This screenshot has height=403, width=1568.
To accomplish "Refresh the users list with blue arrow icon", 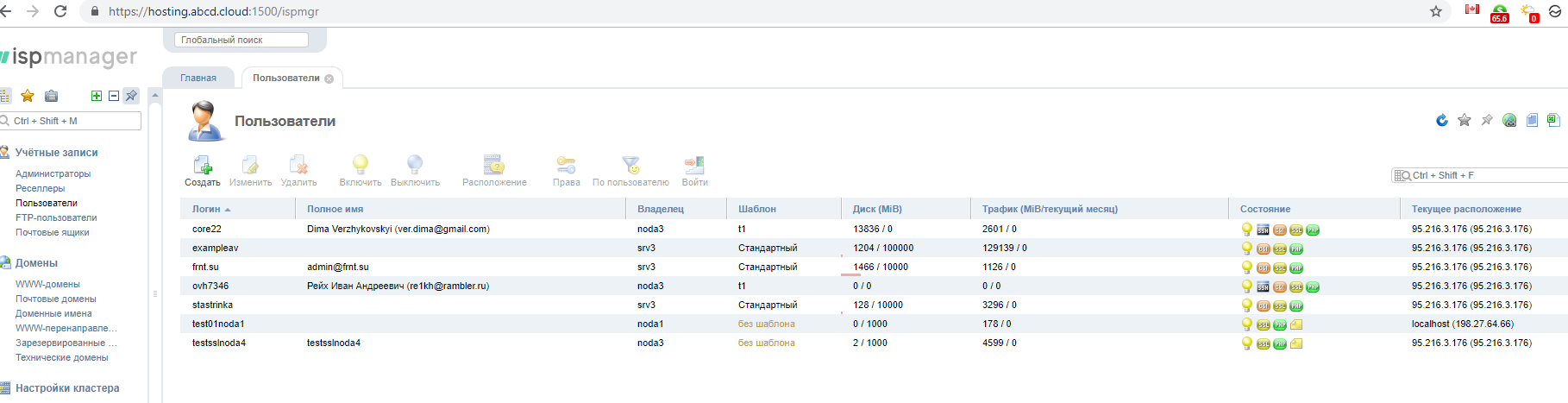I will [1441, 121].
